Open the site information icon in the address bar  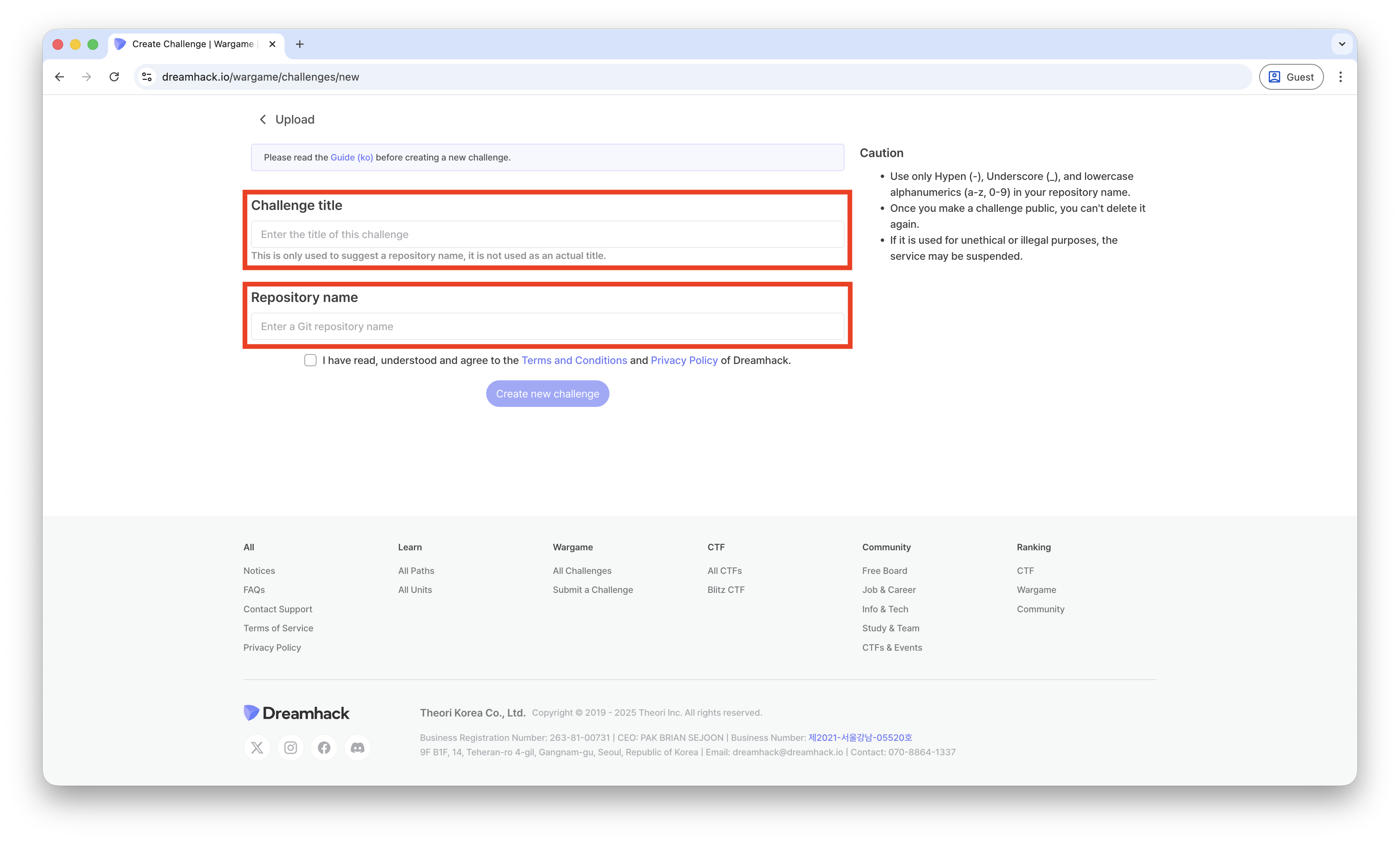(147, 76)
